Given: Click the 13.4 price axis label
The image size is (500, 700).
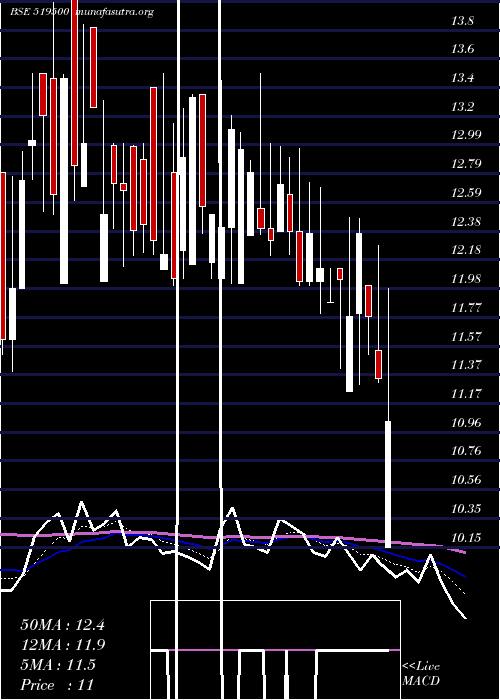Looking at the screenshot, I should tap(462, 78).
